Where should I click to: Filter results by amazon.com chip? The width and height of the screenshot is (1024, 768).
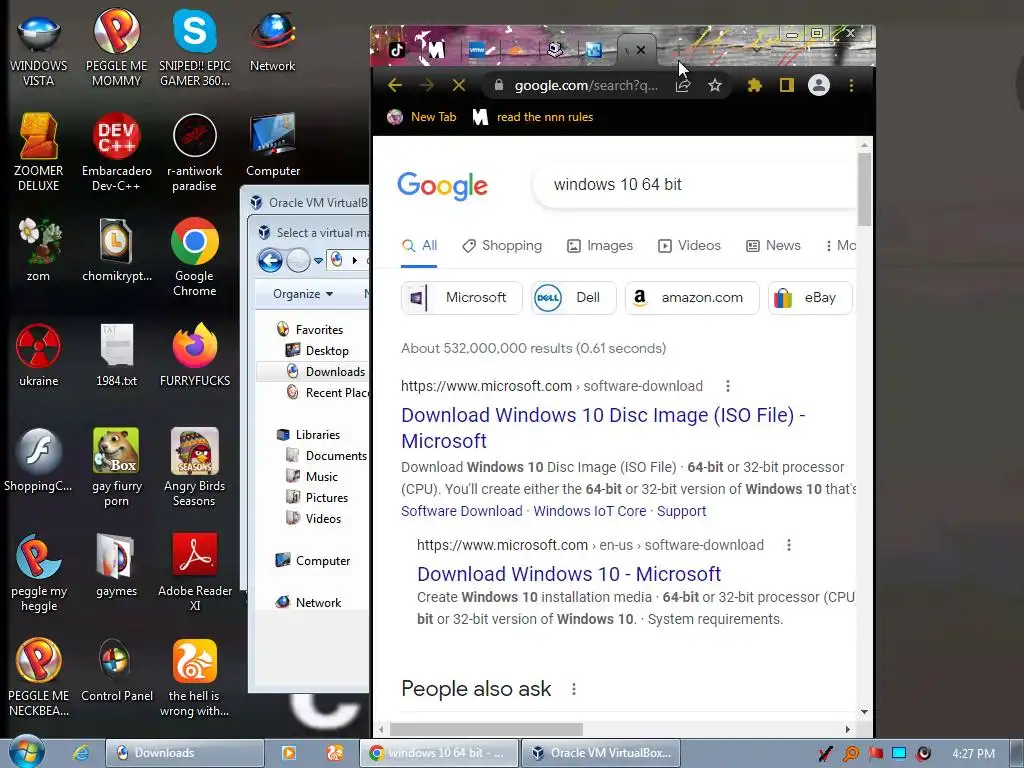click(x=692, y=298)
